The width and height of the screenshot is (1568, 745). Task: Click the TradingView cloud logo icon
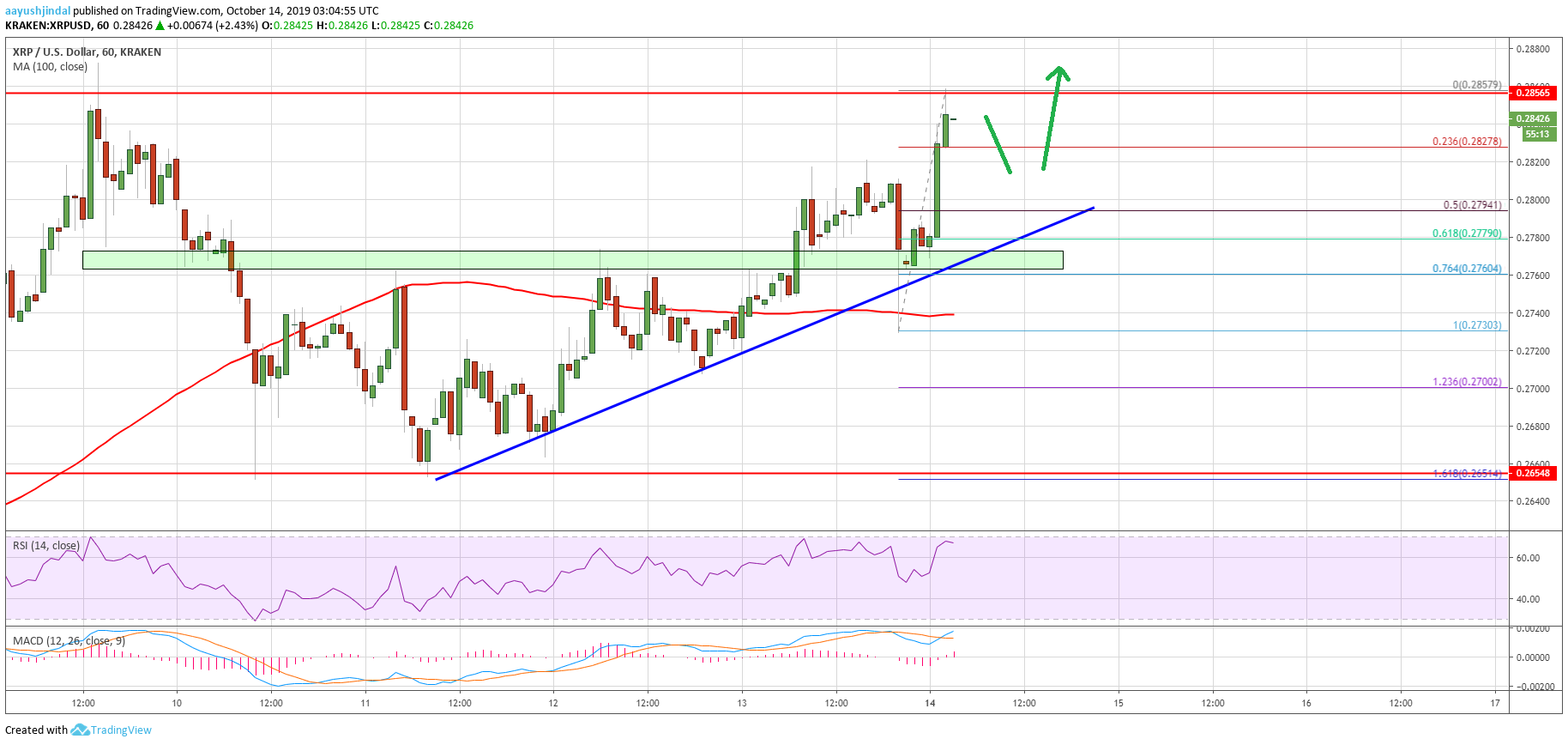point(80,730)
